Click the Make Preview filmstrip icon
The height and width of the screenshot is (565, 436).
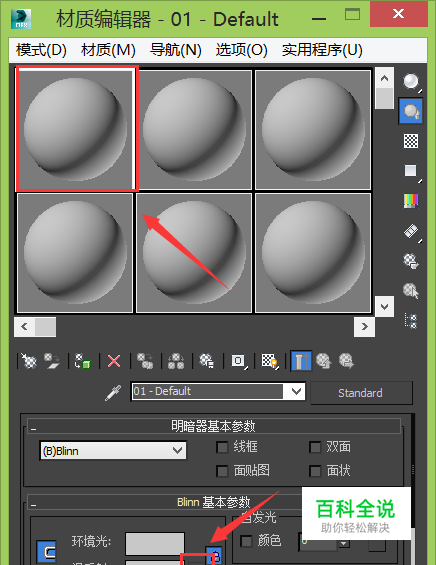pyautogui.click(x=411, y=231)
